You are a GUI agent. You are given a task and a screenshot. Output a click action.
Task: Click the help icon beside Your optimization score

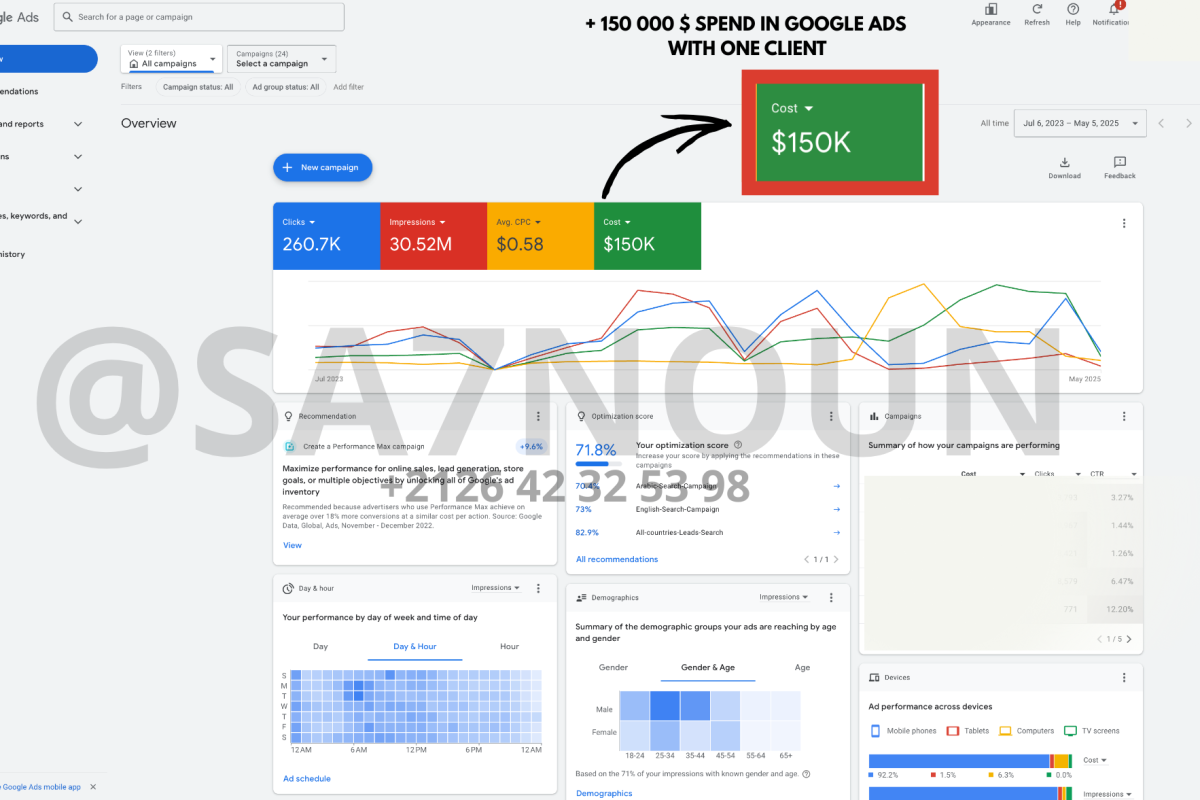click(738, 445)
